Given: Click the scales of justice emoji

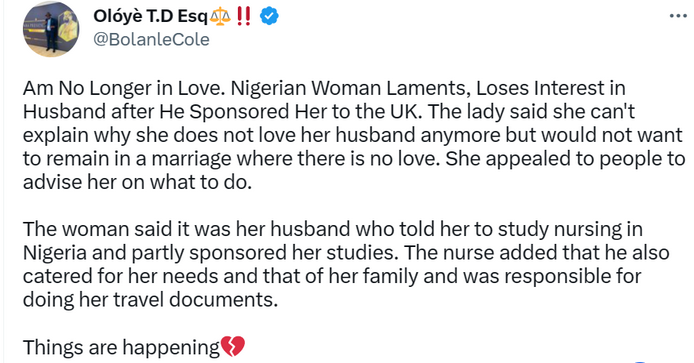Looking at the screenshot, I should [x=220, y=17].
